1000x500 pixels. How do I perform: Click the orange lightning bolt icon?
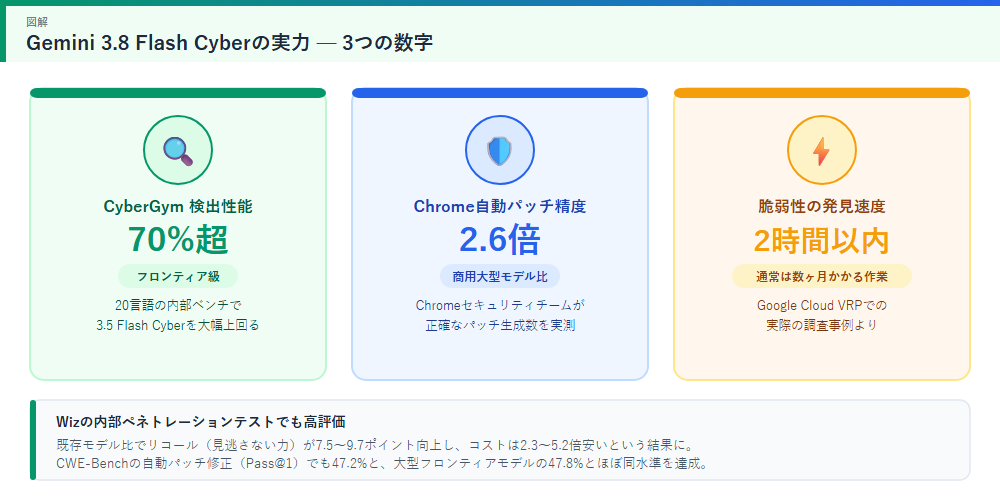click(821, 151)
